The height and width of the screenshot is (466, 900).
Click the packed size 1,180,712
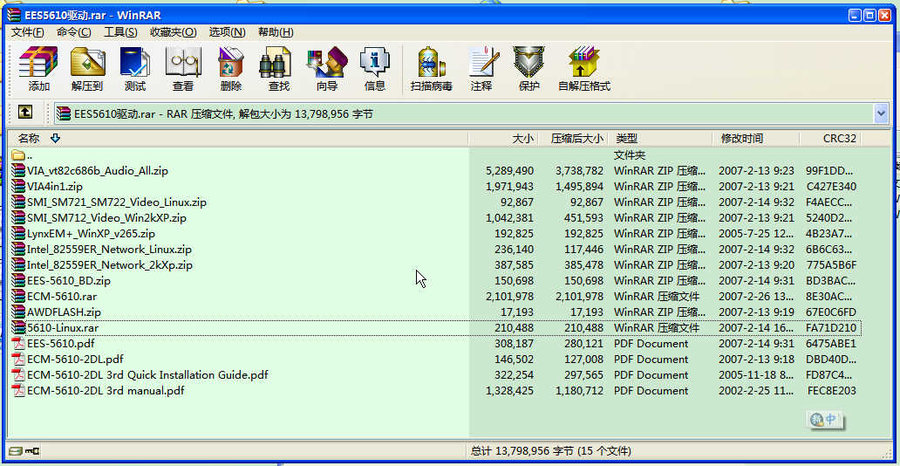580,391
